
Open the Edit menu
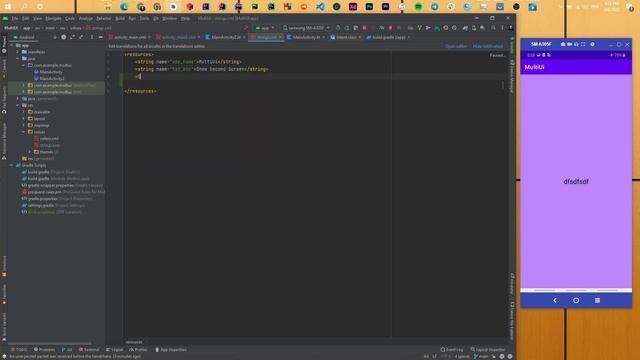[25, 18]
